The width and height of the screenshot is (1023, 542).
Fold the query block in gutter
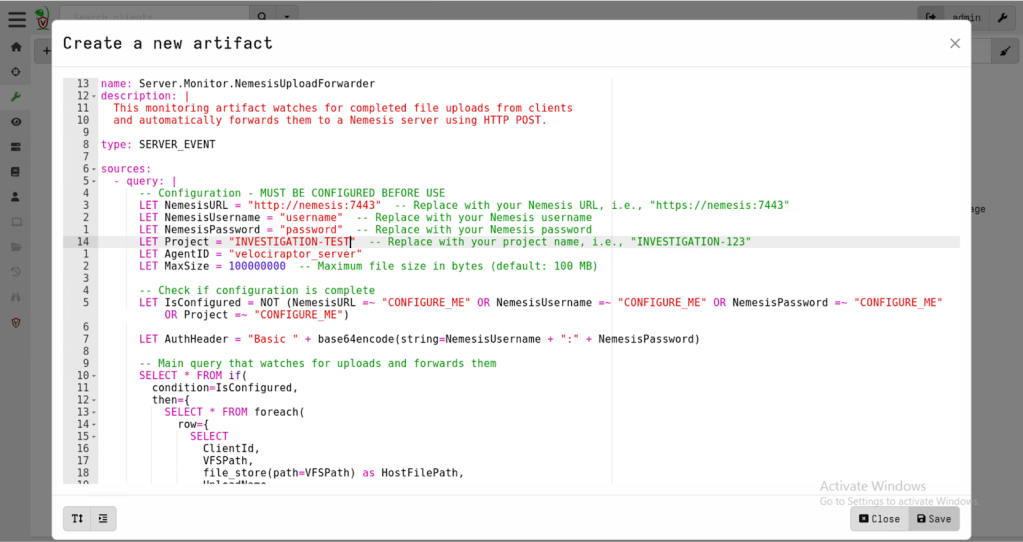tap(94, 181)
